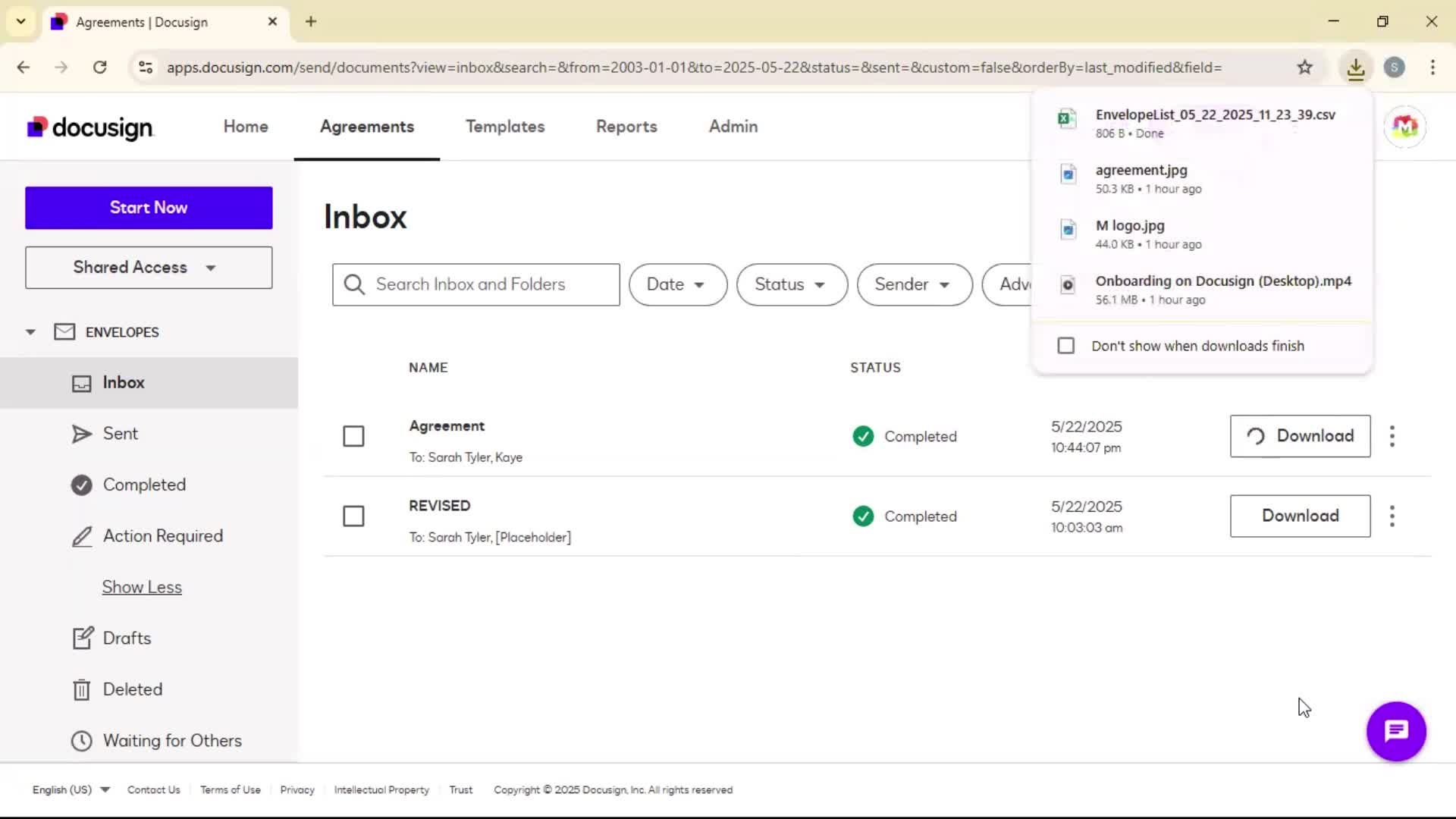The height and width of the screenshot is (819, 1456).
Task: Close the Agreements Docusign tab
Action: (272, 21)
